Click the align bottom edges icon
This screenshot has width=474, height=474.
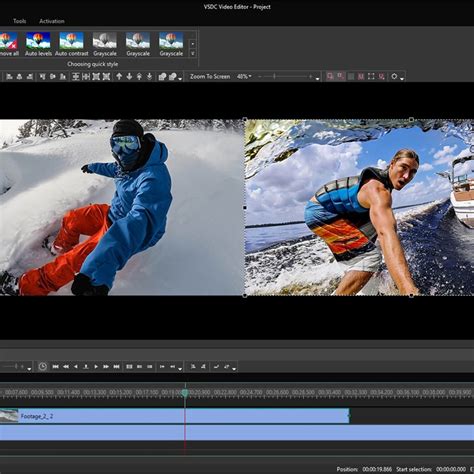(x=63, y=77)
